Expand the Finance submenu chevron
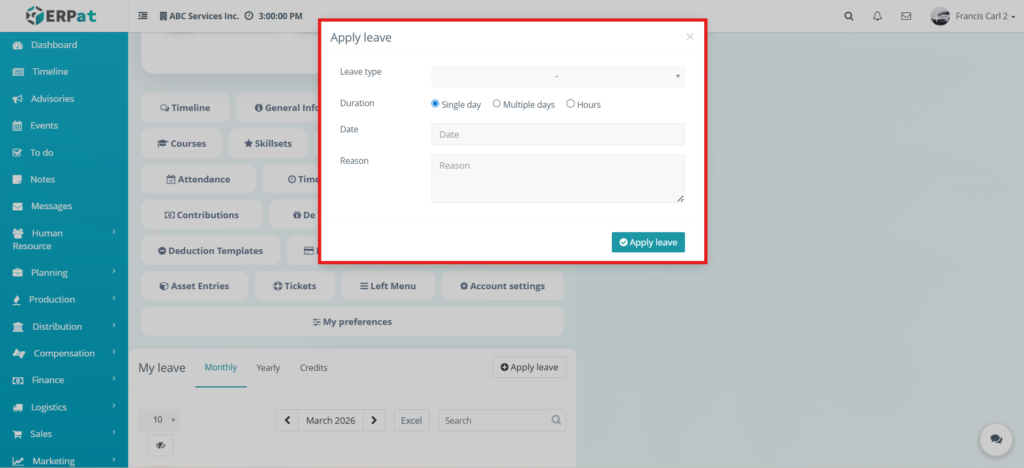The height and width of the screenshot is (468, 1024). click(x=114, y=378)
